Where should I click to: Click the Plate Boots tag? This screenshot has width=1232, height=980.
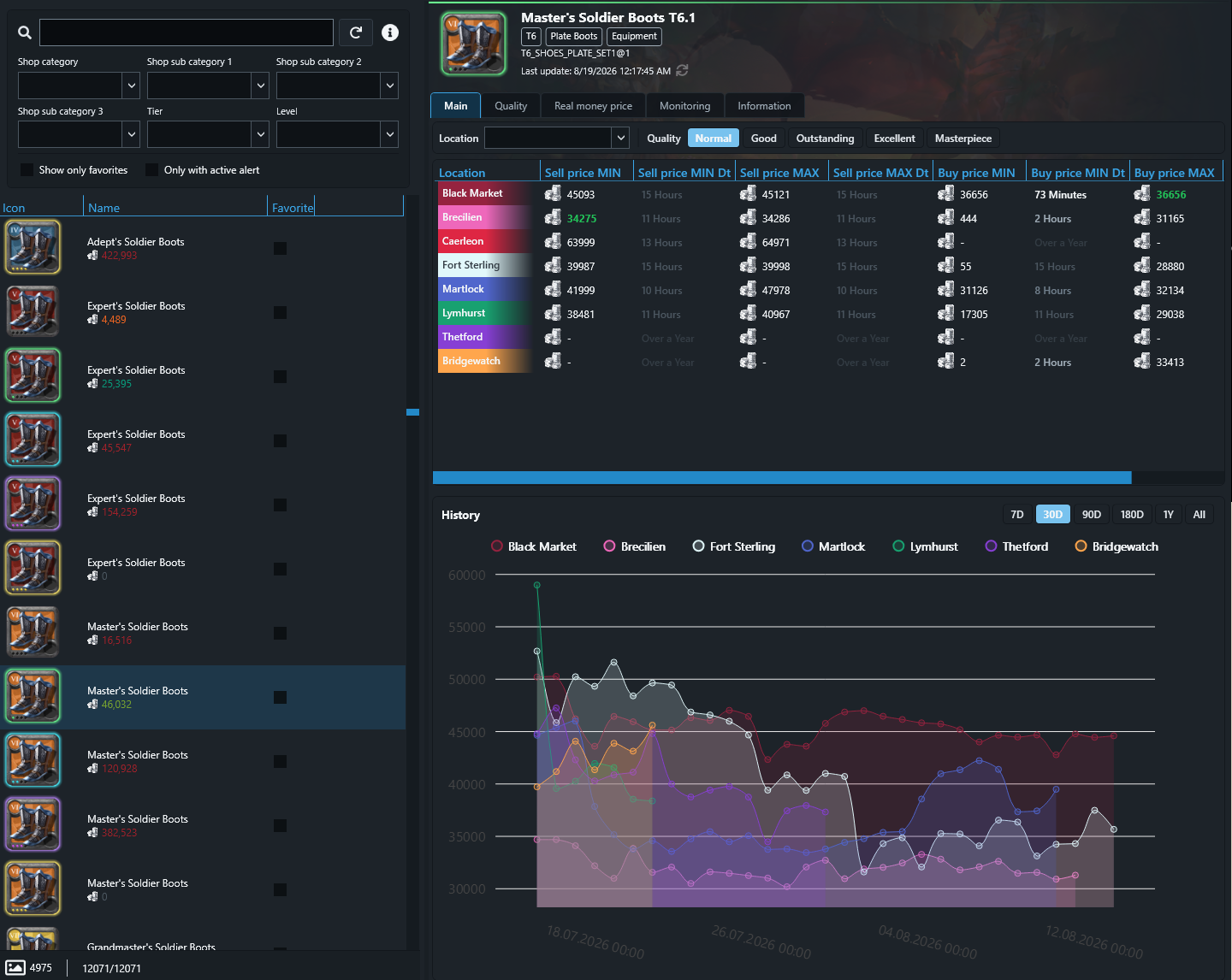pos(573,36)
